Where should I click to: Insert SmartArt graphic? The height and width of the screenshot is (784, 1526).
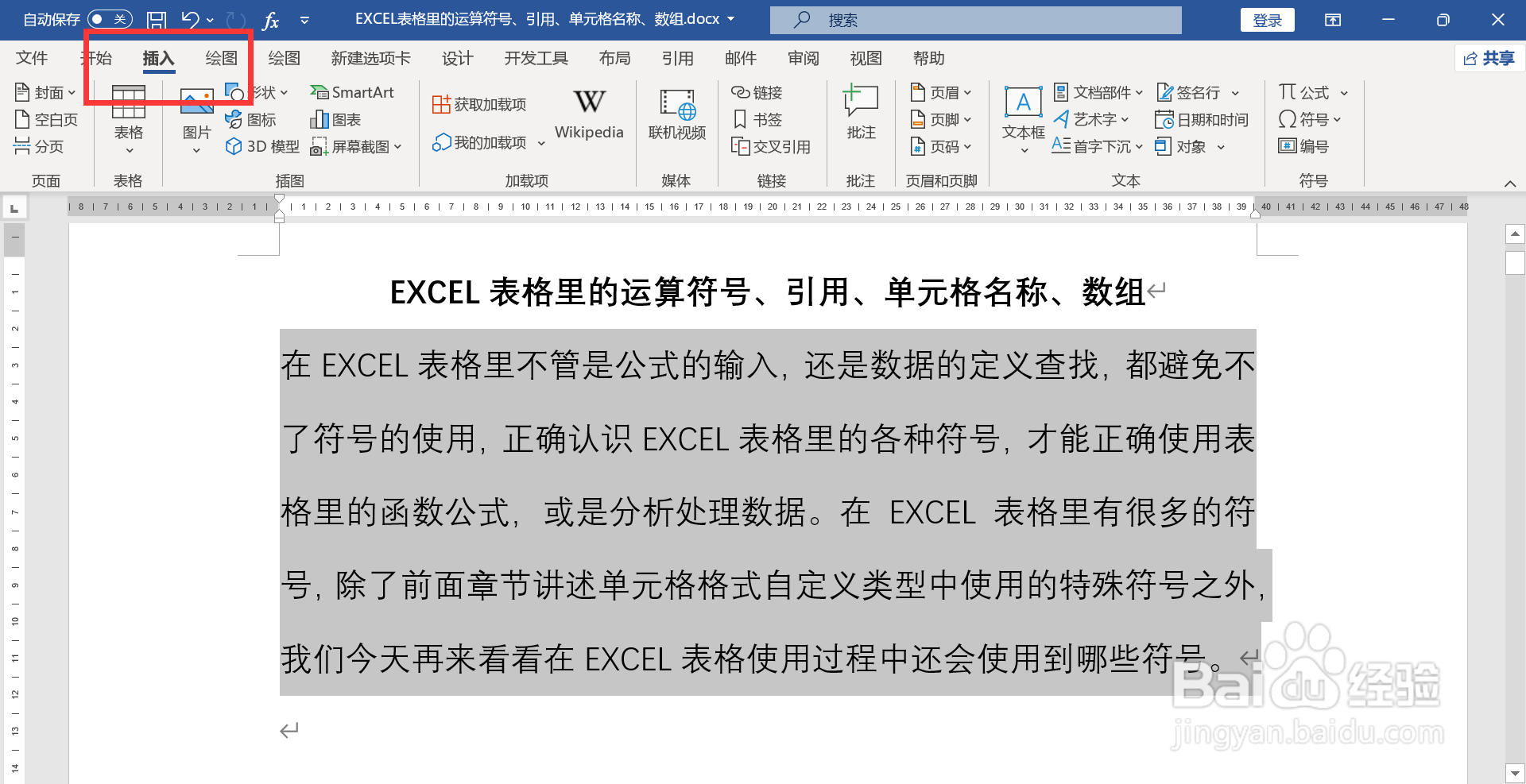(352, 92)
